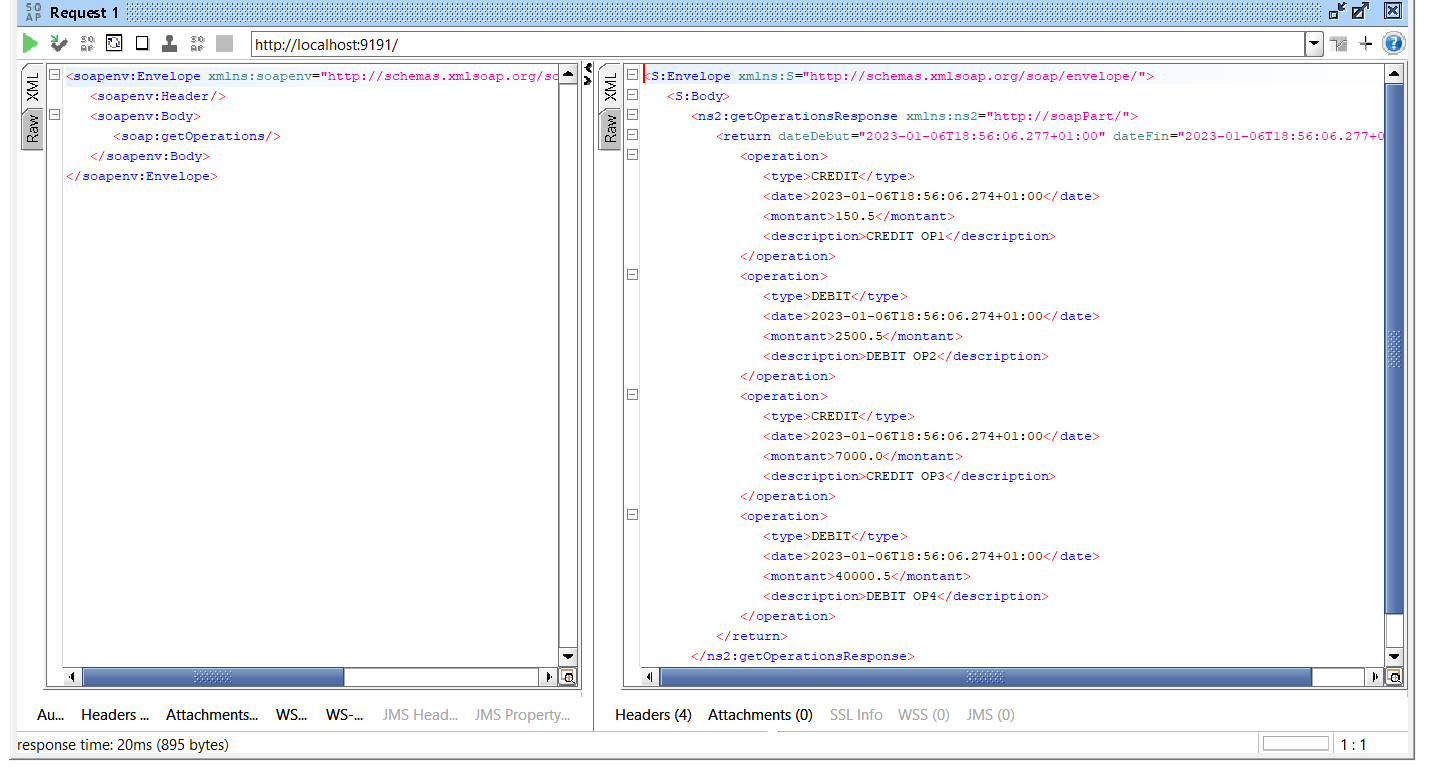Click the response time: 20ms (895 bytes) status
Screen dimensions: 1445x767
123,745
